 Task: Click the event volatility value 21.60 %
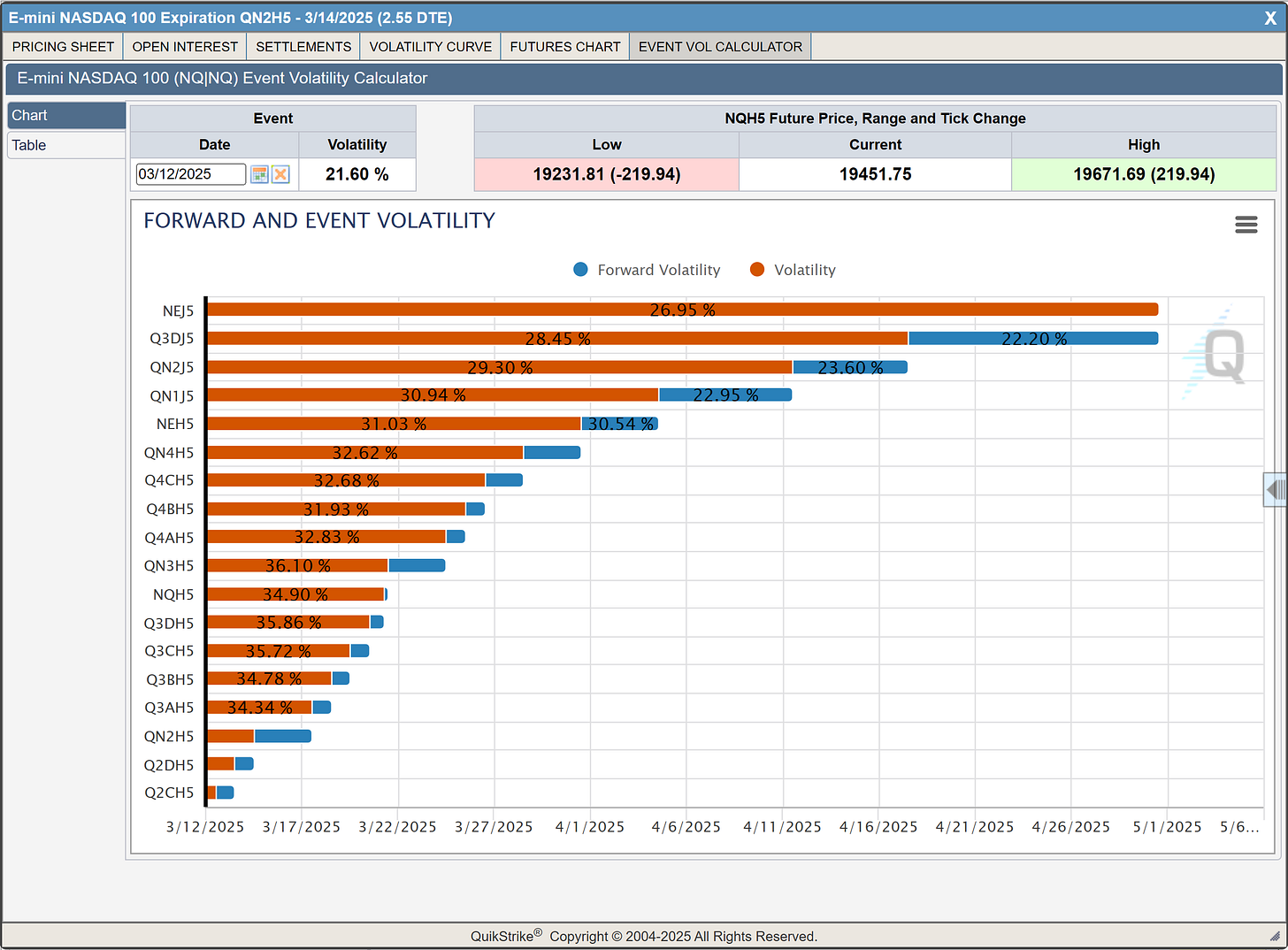coord(357,174)
